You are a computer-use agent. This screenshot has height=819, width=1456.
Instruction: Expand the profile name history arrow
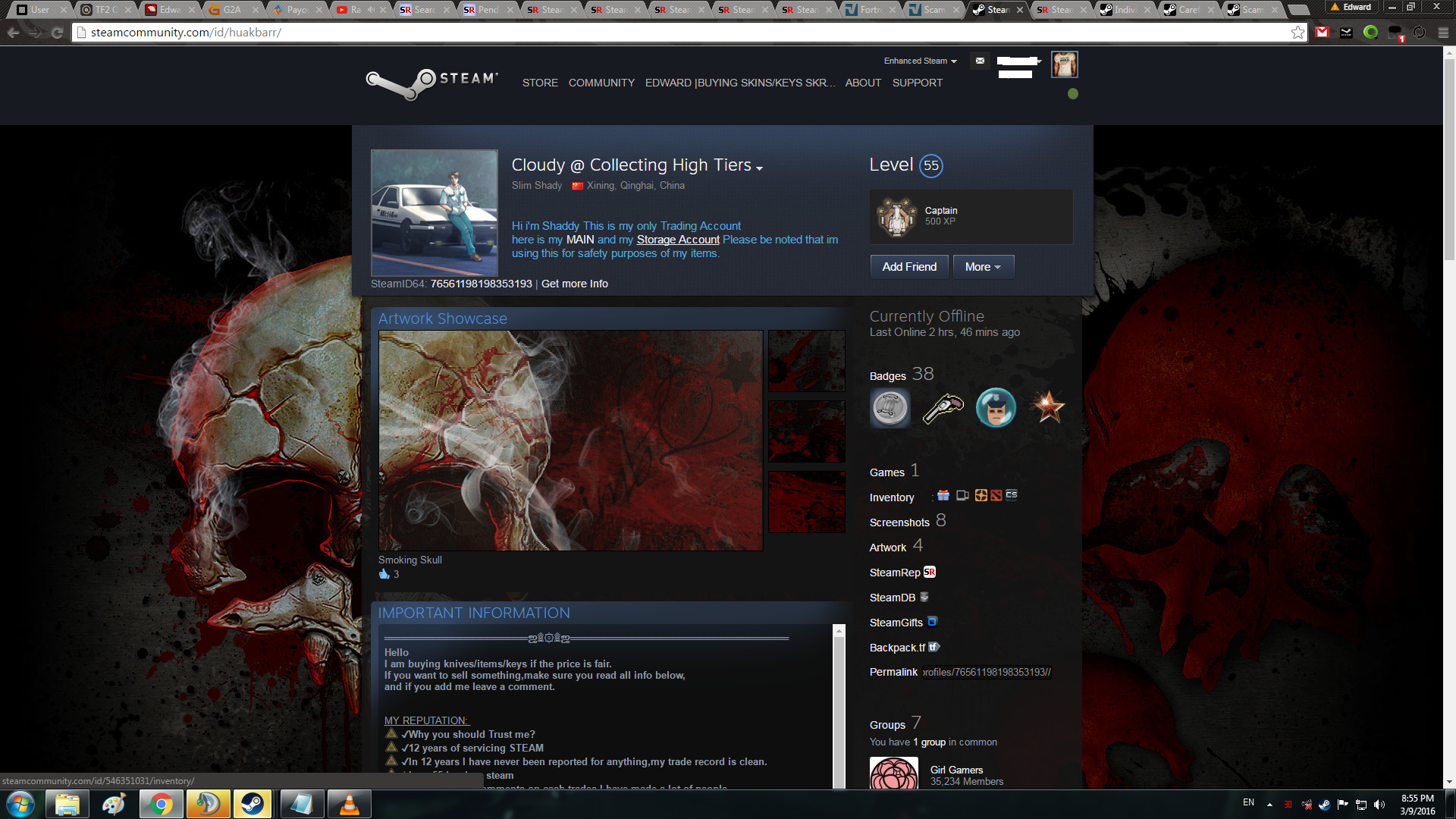tap(759, 168)
